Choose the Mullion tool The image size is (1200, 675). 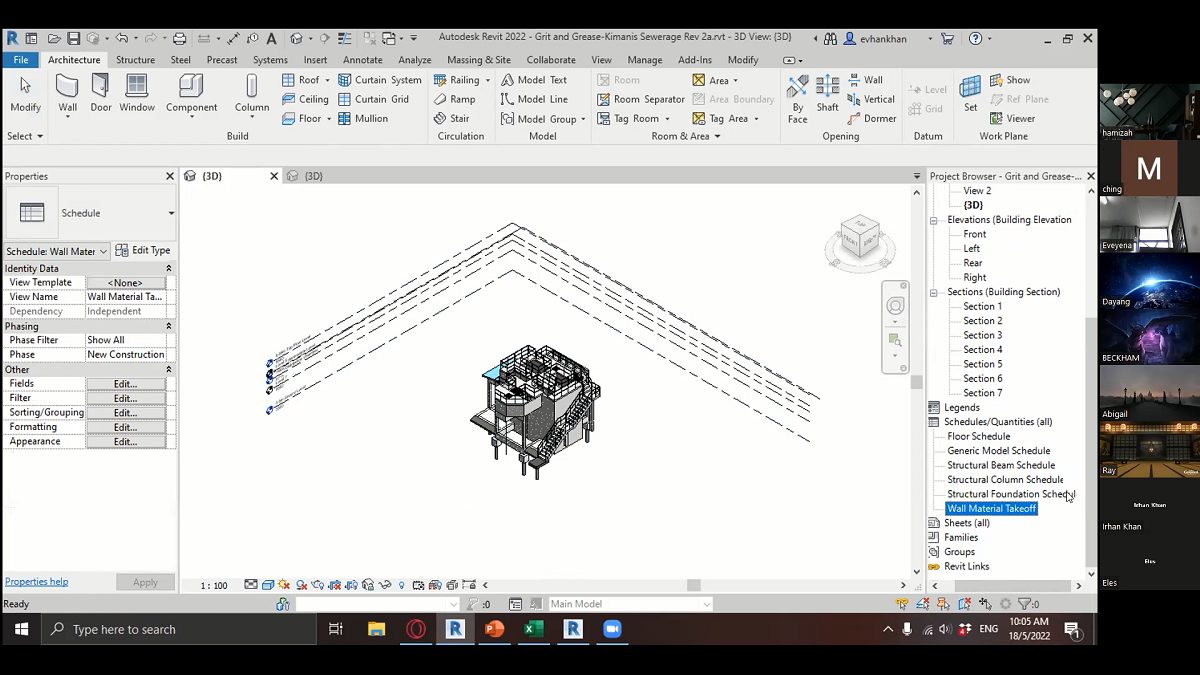point(363,118)
